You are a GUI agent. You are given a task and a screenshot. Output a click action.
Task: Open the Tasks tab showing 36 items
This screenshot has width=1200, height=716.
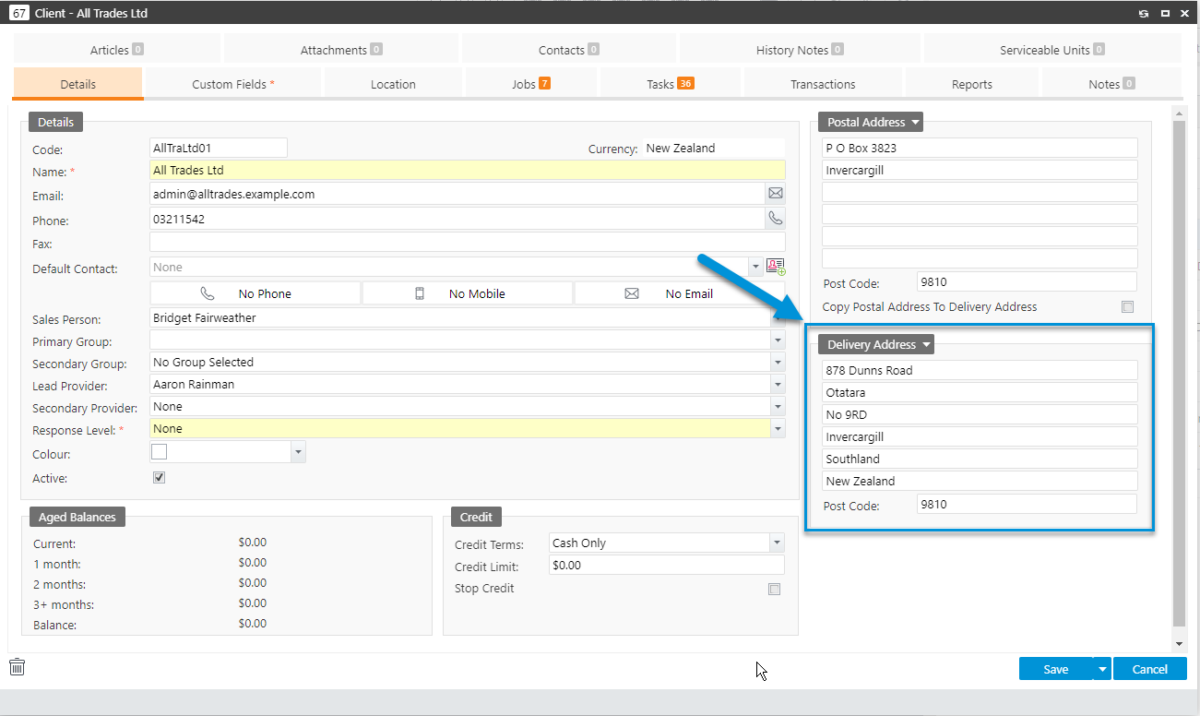point(670,84)
